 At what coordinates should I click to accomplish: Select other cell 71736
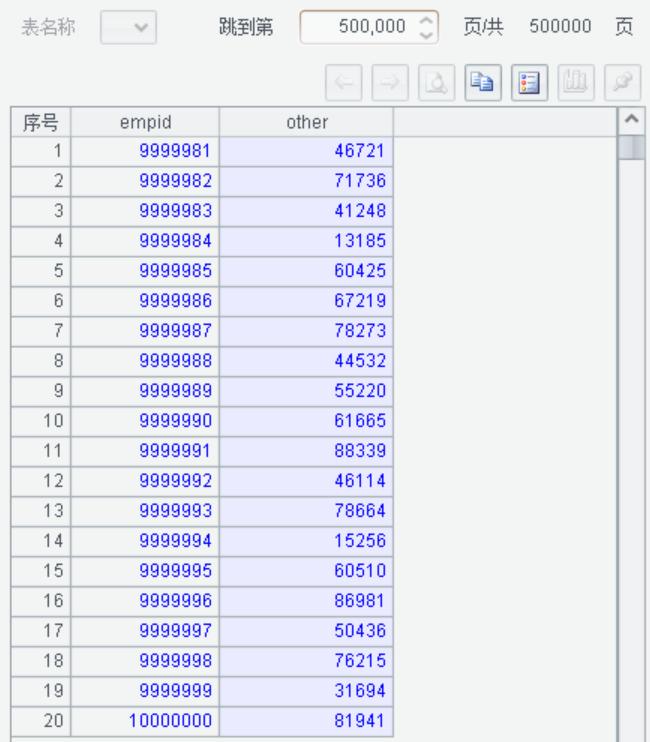click(x=307, y=181)
